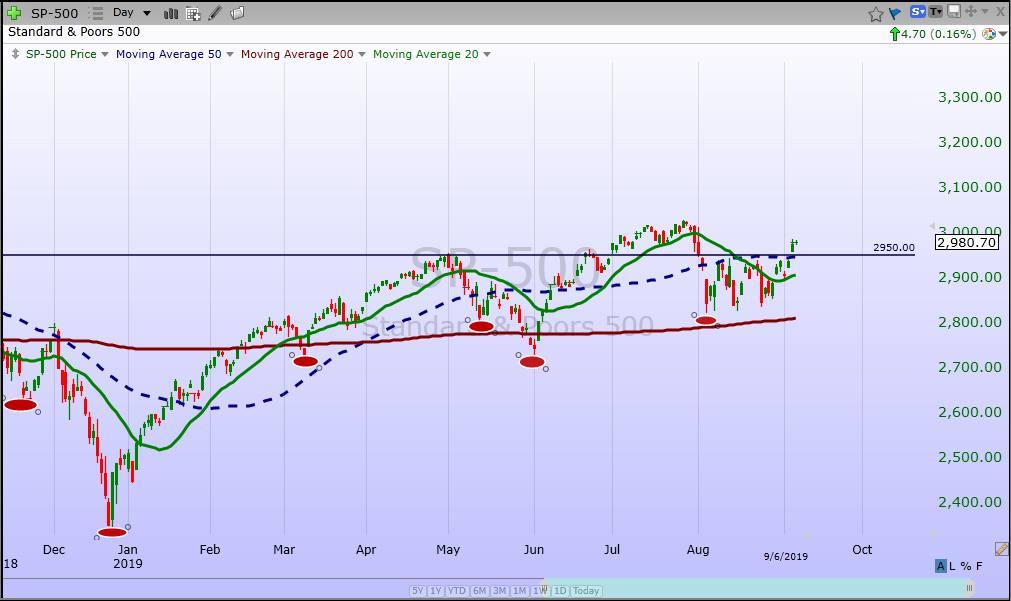Open the chart style bars icon

(x=171, y=13)
